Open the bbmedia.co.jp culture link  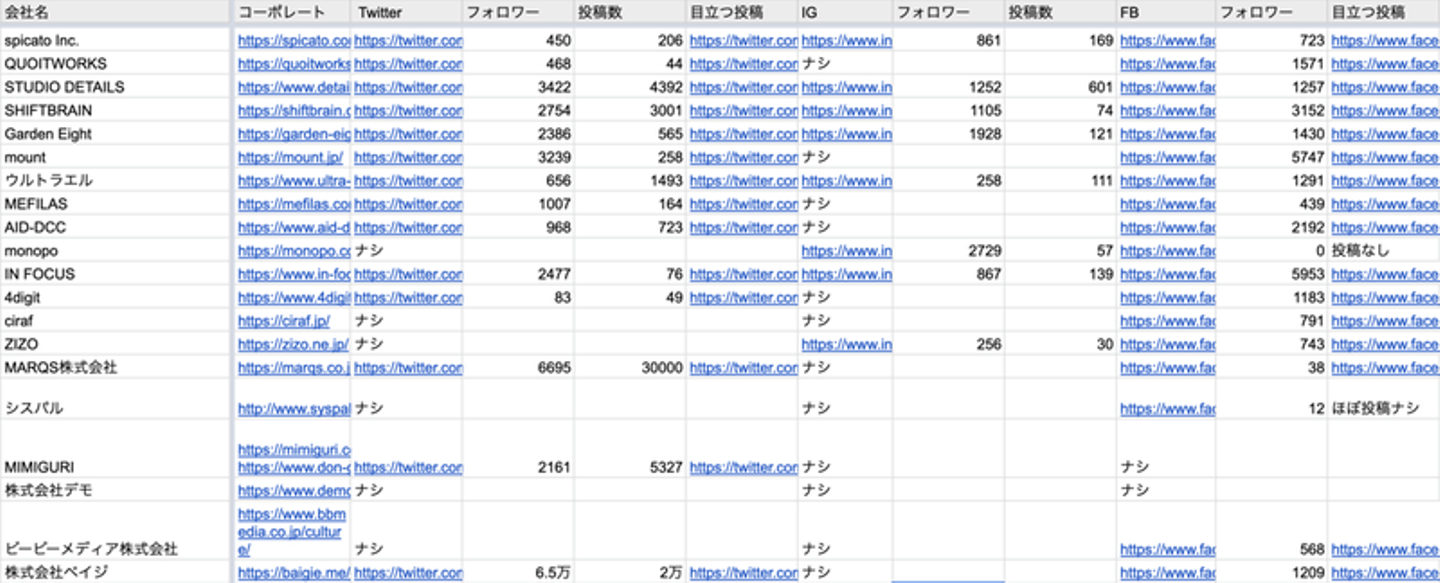coord(292,531)
